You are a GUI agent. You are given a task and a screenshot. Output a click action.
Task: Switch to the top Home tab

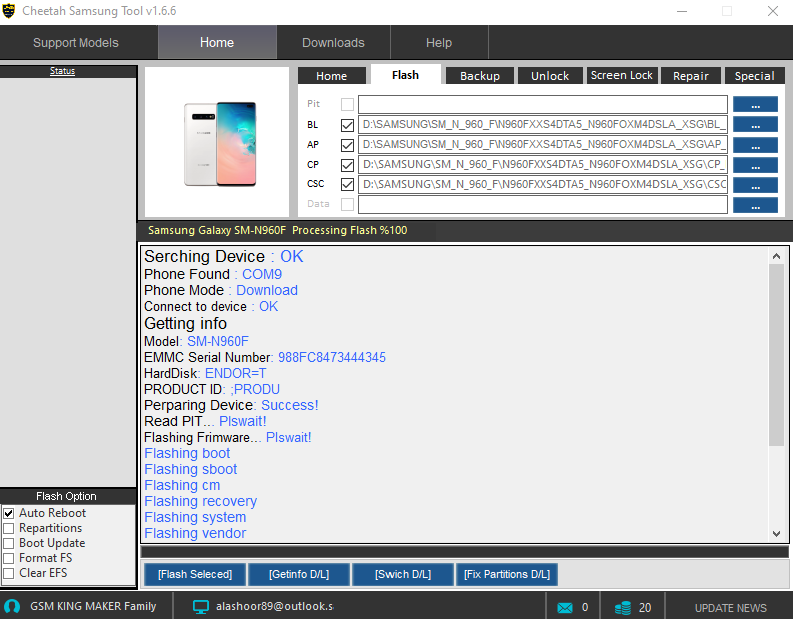pyautogui.click(x=217, y=42)
